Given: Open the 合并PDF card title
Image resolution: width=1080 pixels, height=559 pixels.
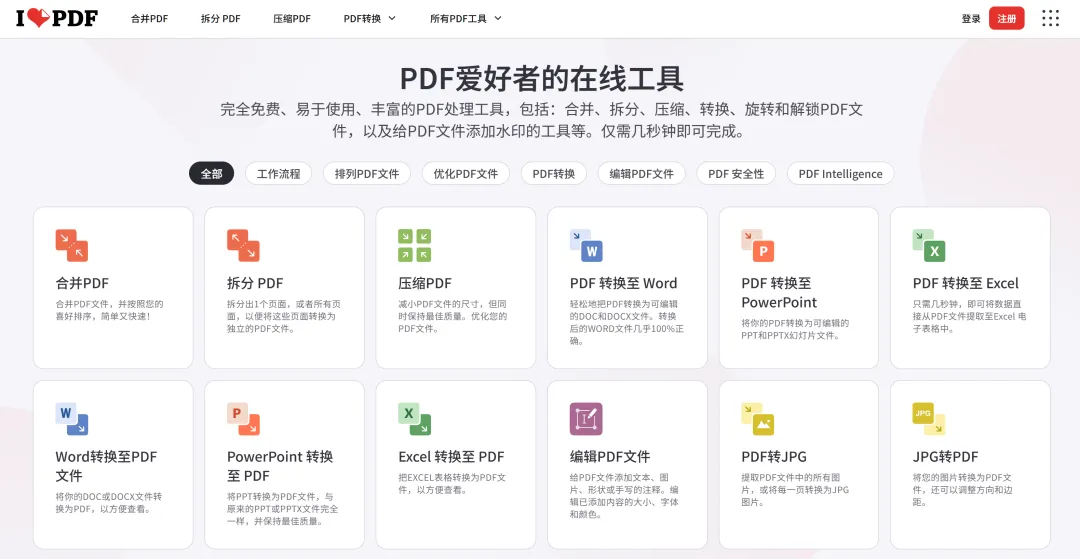Looking at the screenshot, I should (x=82, y=283).
